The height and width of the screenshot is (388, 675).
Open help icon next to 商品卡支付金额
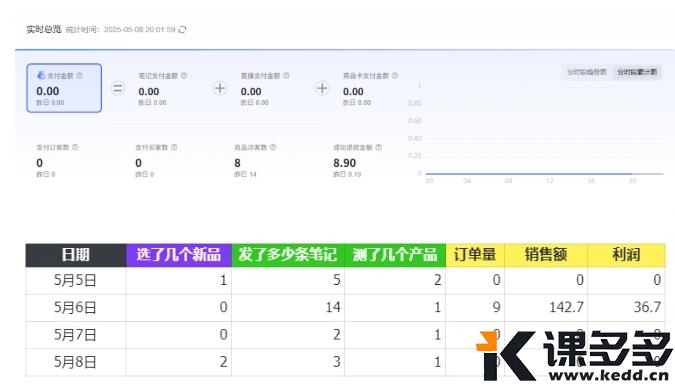click(x=395, y=75)
